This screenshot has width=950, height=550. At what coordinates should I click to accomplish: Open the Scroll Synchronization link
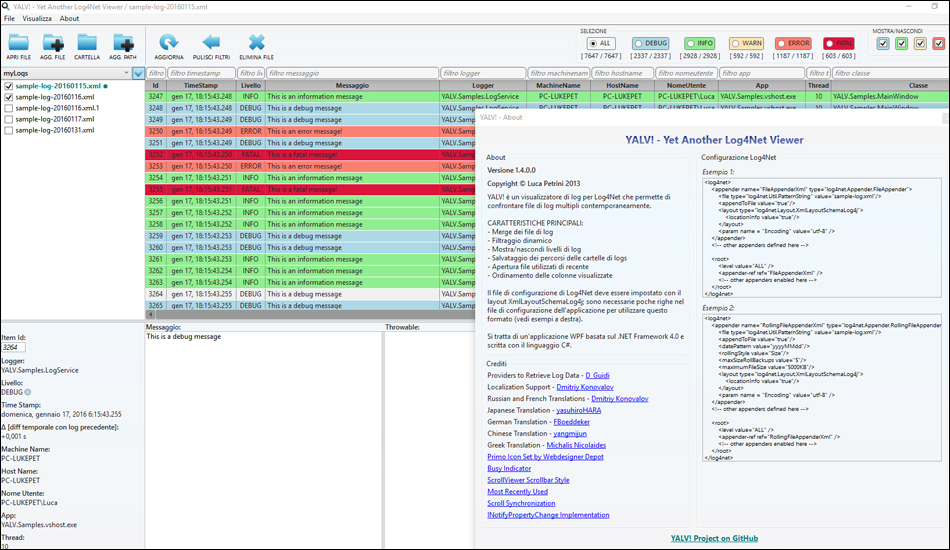(521, 503)
